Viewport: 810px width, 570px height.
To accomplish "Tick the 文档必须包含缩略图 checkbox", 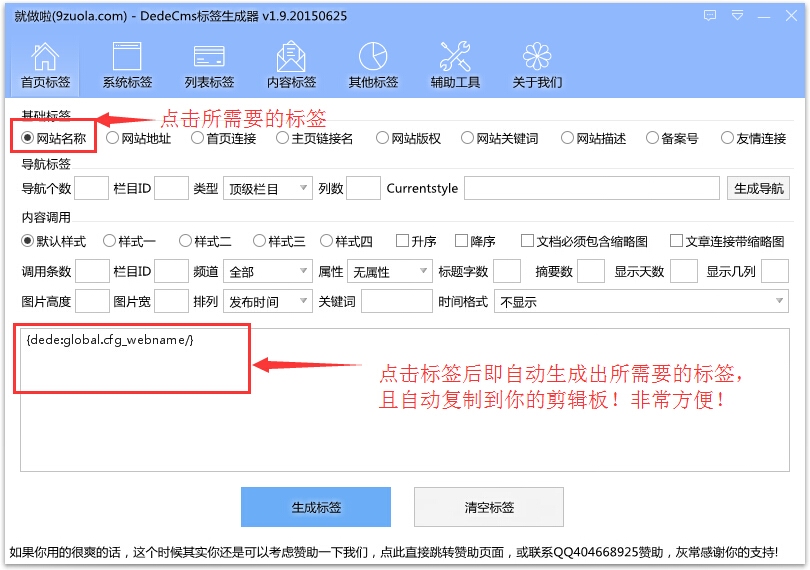I will 584,241.
